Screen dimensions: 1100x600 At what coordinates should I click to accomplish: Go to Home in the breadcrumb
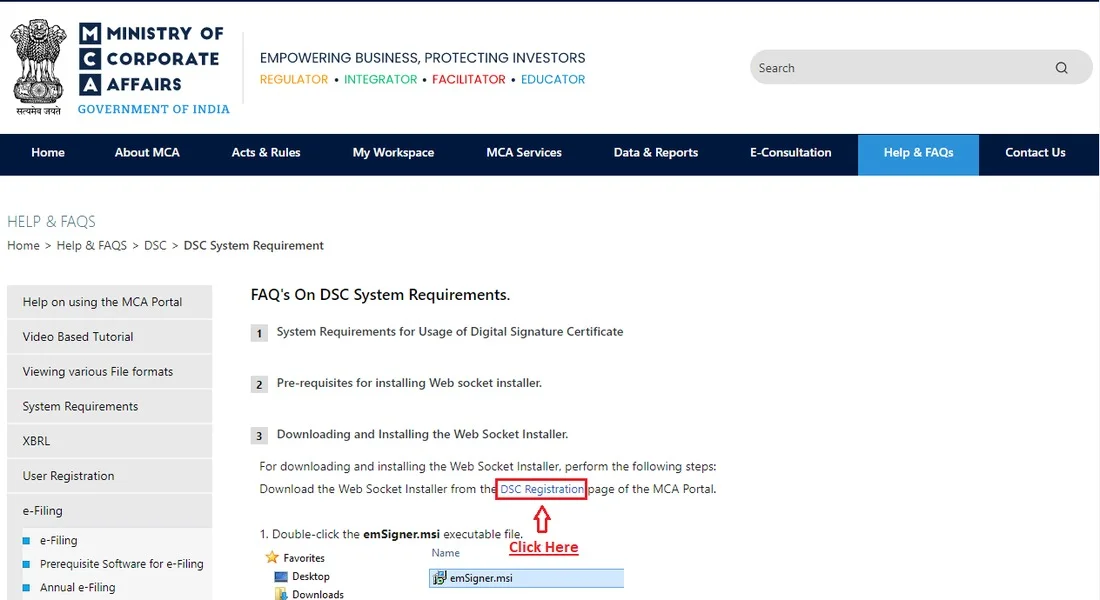tap(23, 246)
